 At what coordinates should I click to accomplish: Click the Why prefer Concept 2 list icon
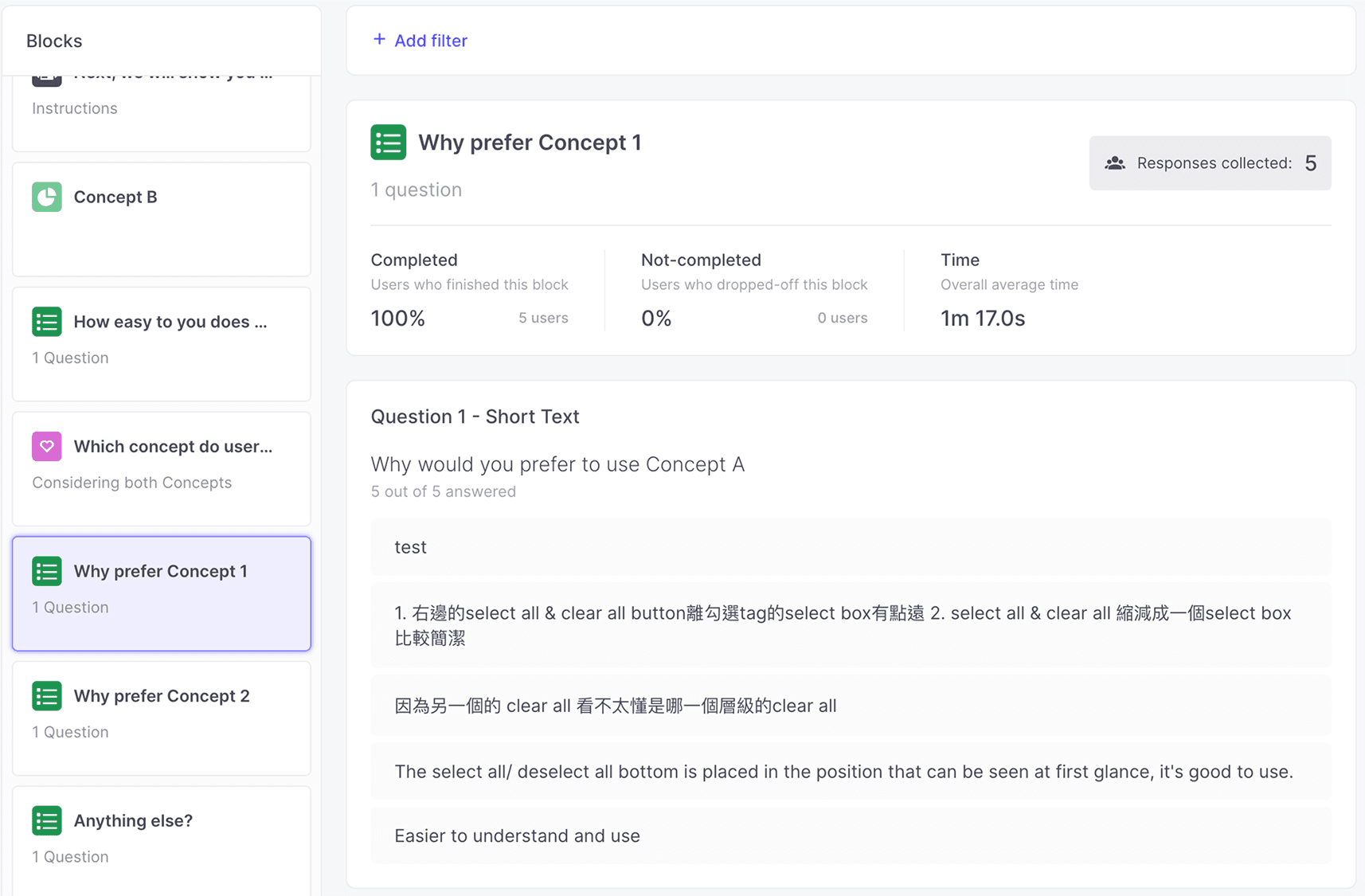click(x=47, y=696)
